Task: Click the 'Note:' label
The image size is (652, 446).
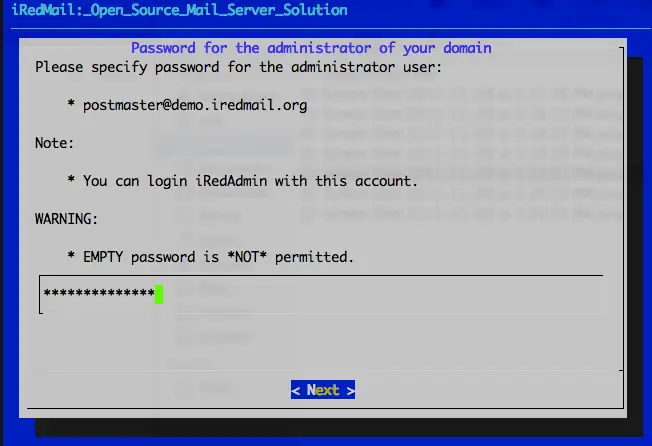Action: click(x=54, y=143)
